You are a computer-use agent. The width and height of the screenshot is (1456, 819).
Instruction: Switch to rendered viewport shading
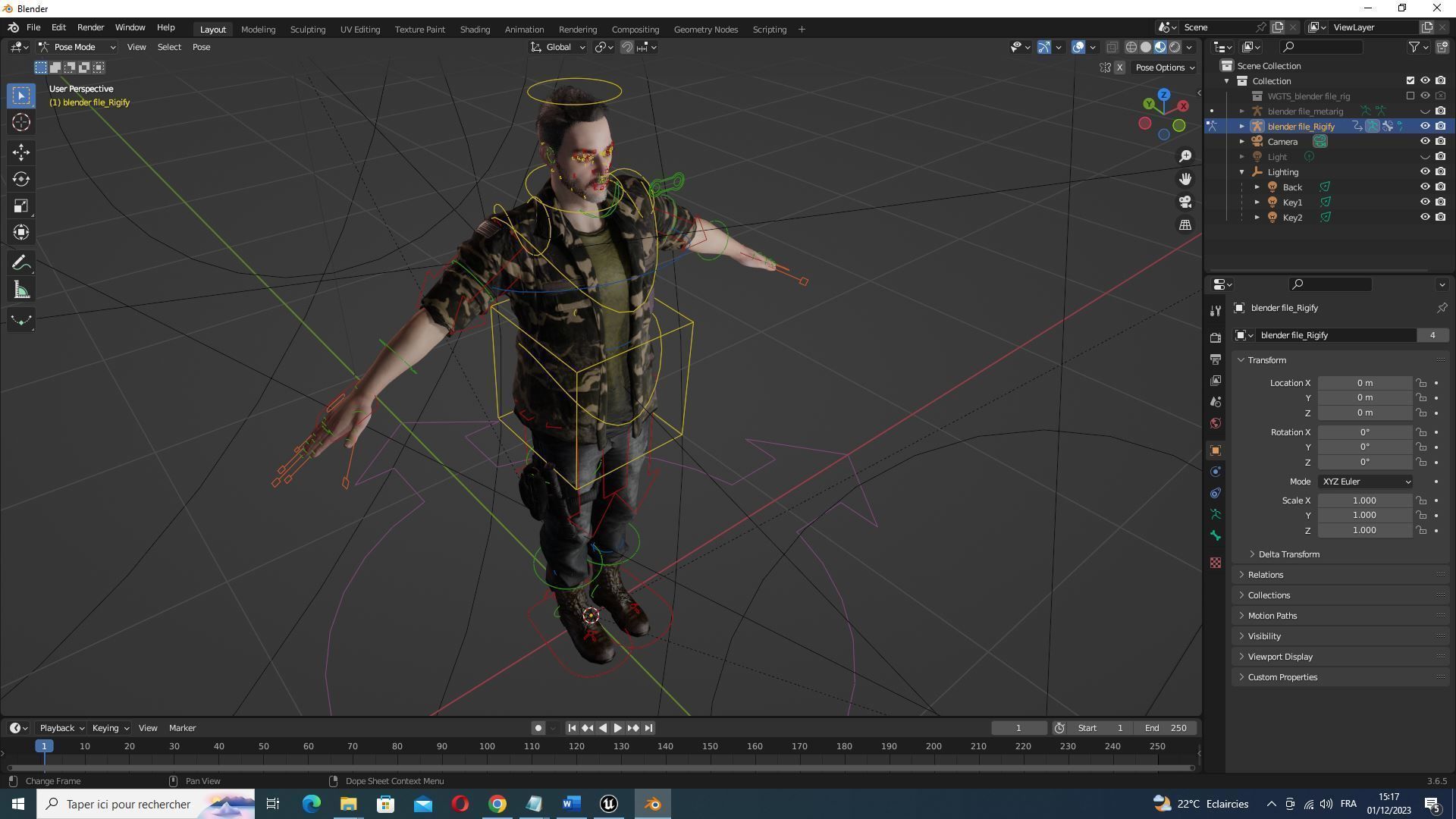[1175, 47]
